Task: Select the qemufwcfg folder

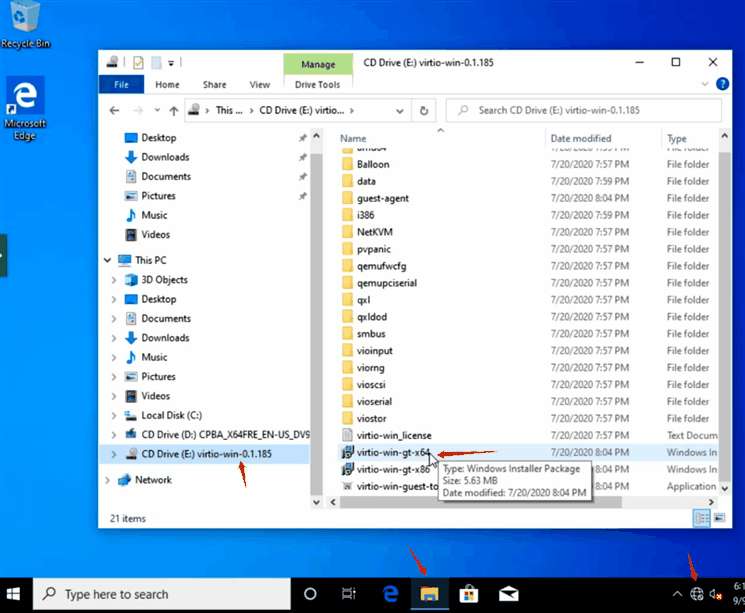Action: tap(382, 266)
